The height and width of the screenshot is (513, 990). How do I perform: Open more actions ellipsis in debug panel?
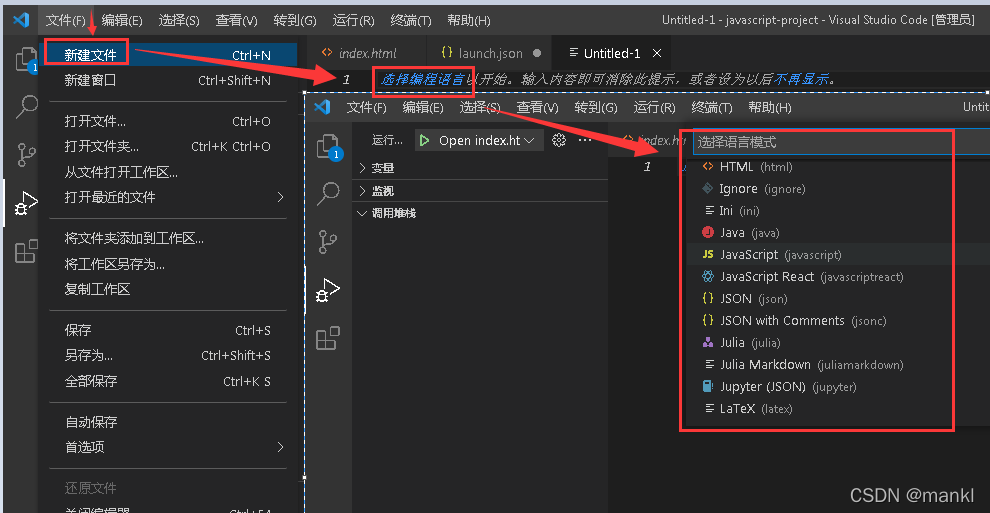tap(585, 140)
